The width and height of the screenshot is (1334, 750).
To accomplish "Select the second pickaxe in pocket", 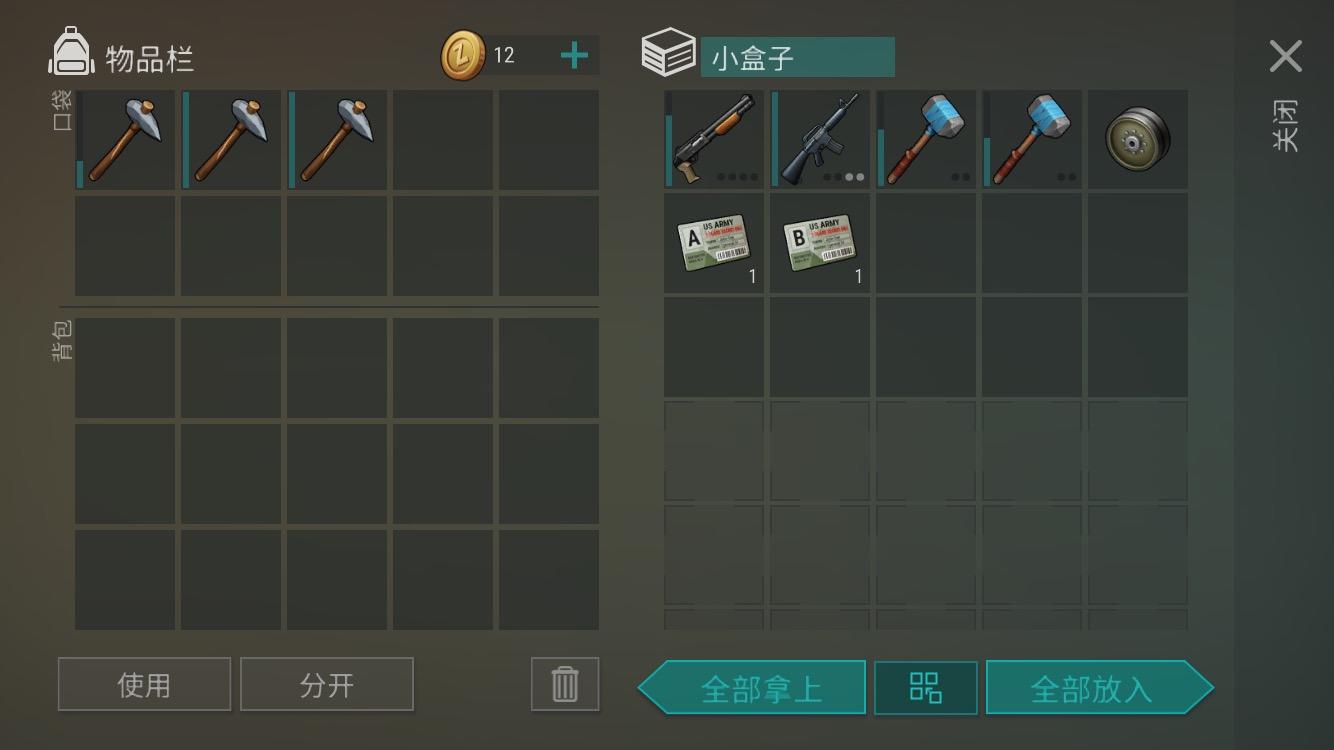I will click(x=231, y=140).
